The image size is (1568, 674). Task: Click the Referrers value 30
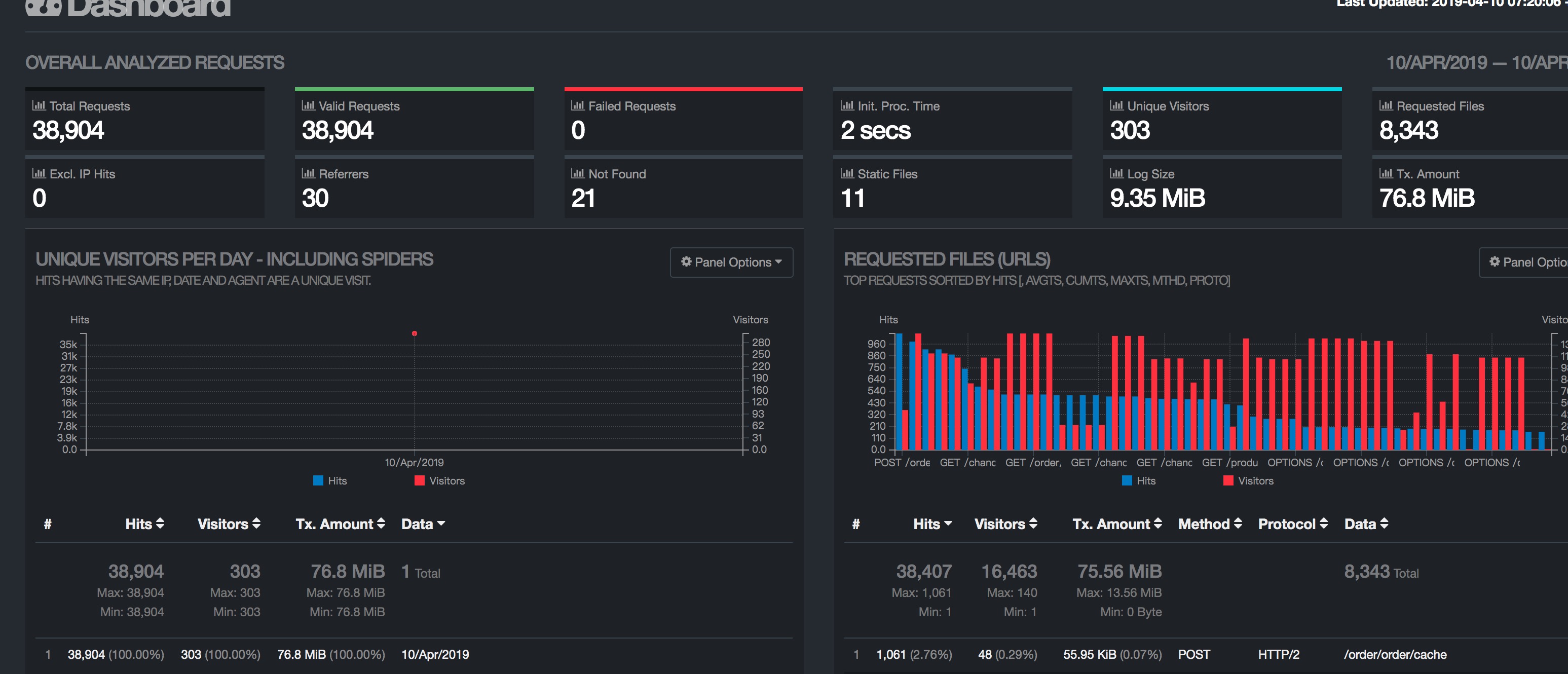(x=315, y=199)
